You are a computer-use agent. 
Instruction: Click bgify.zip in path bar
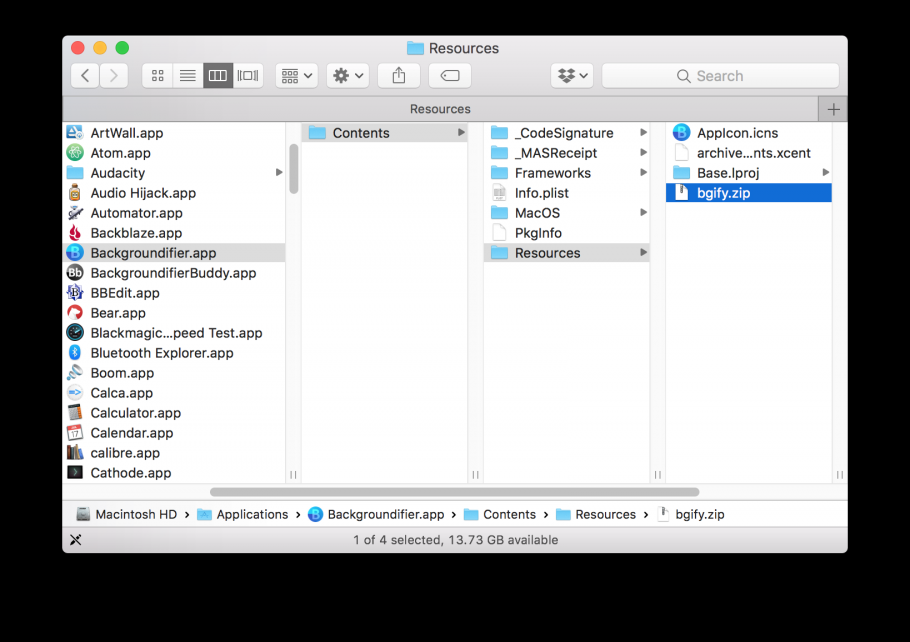pyautogui.click(x=691, y=514)
